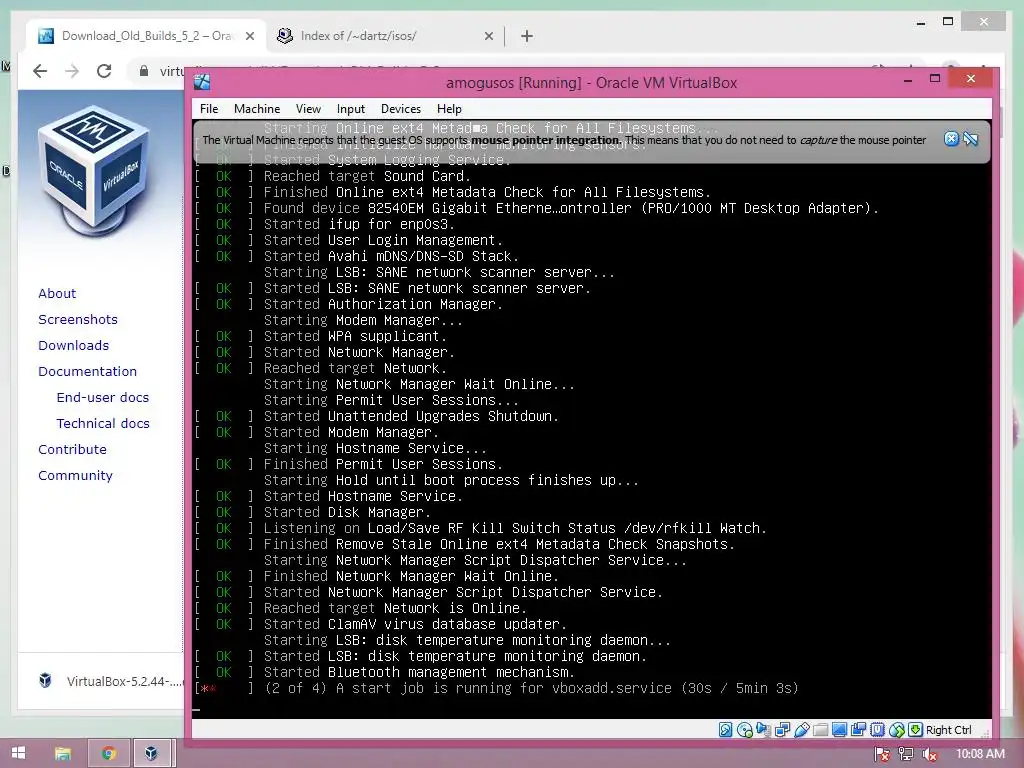The image size is (1024, 768).
Task: Click the green arrow keyboard capture indicator
Action: tap(916, 729)
